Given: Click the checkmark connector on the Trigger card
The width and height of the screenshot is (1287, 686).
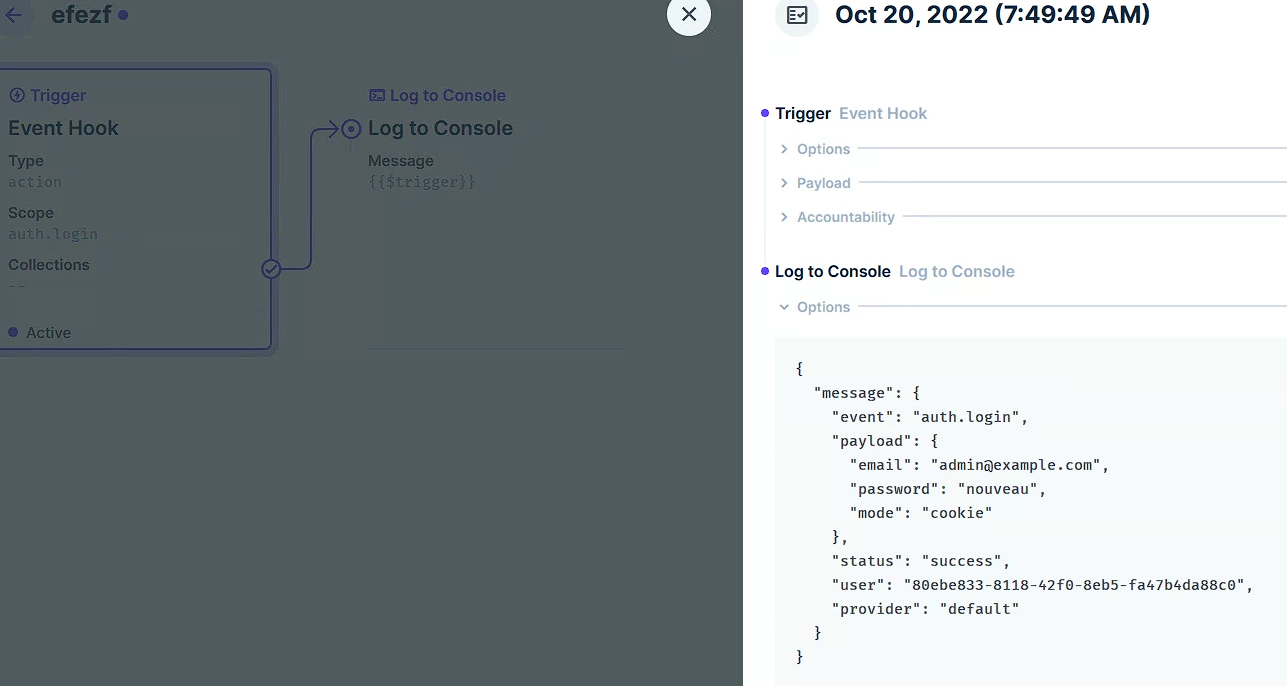Looking at the screenshot, I should coord(270,268).
